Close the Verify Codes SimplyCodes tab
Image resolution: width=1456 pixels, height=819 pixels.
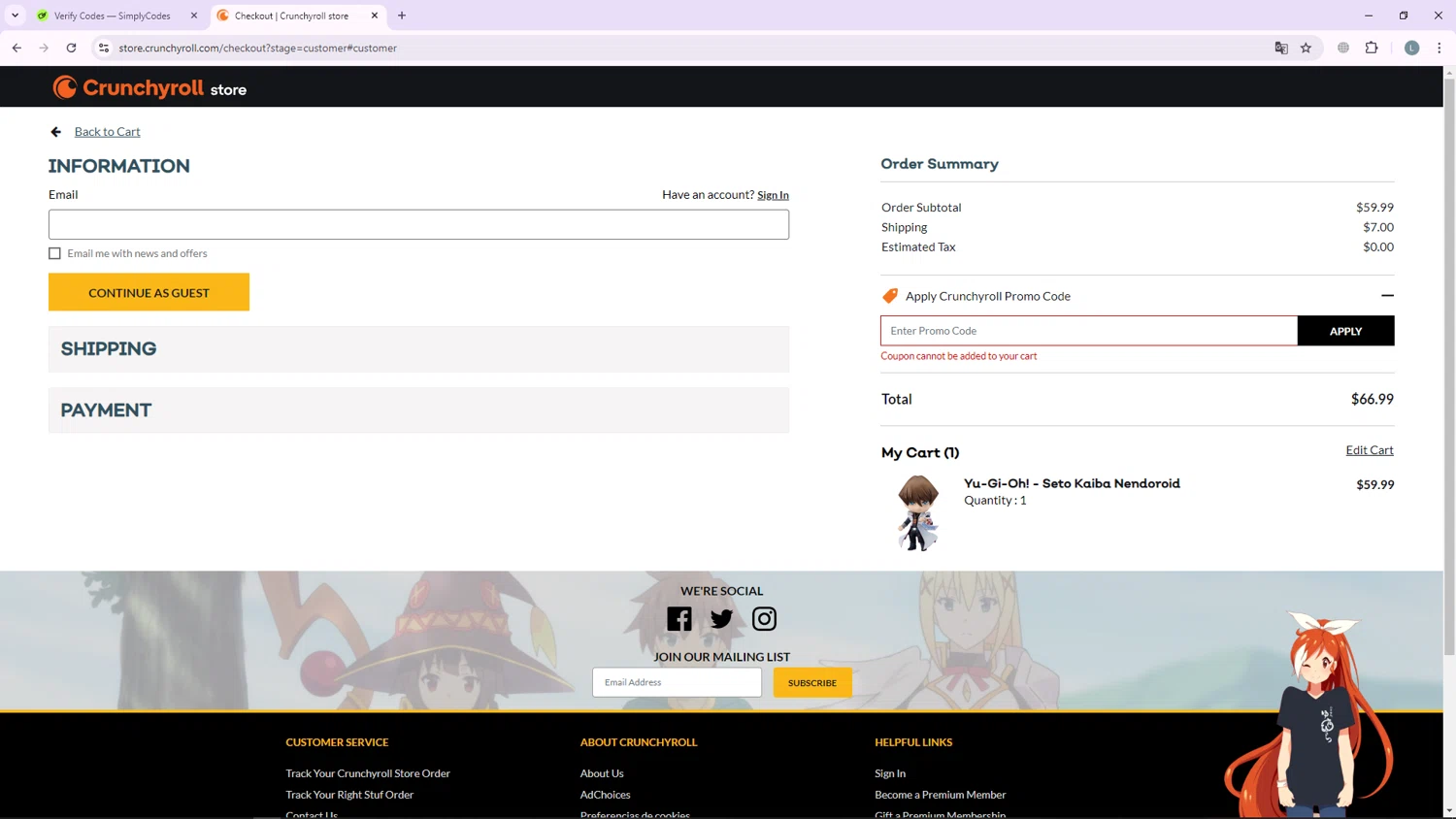click(194, 16)
